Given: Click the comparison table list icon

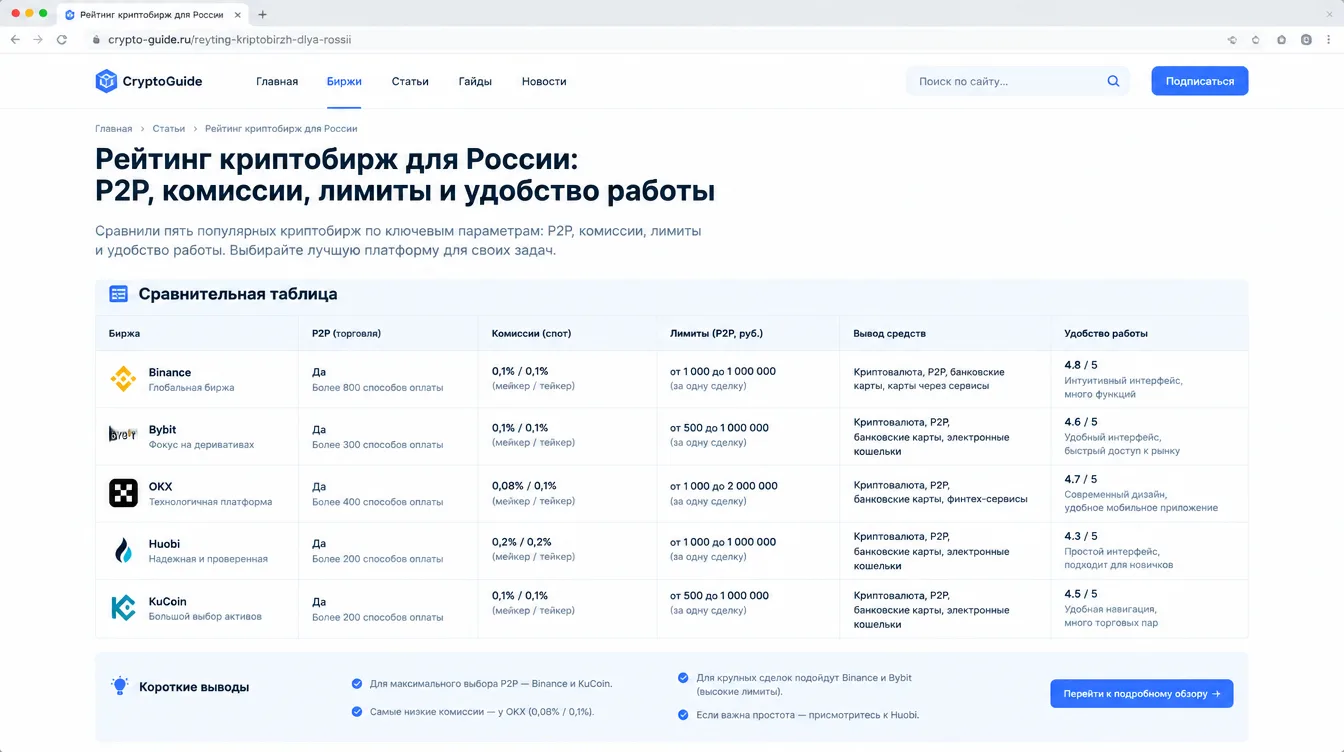Looking at the screenshot, I should (x=119, y=294).
